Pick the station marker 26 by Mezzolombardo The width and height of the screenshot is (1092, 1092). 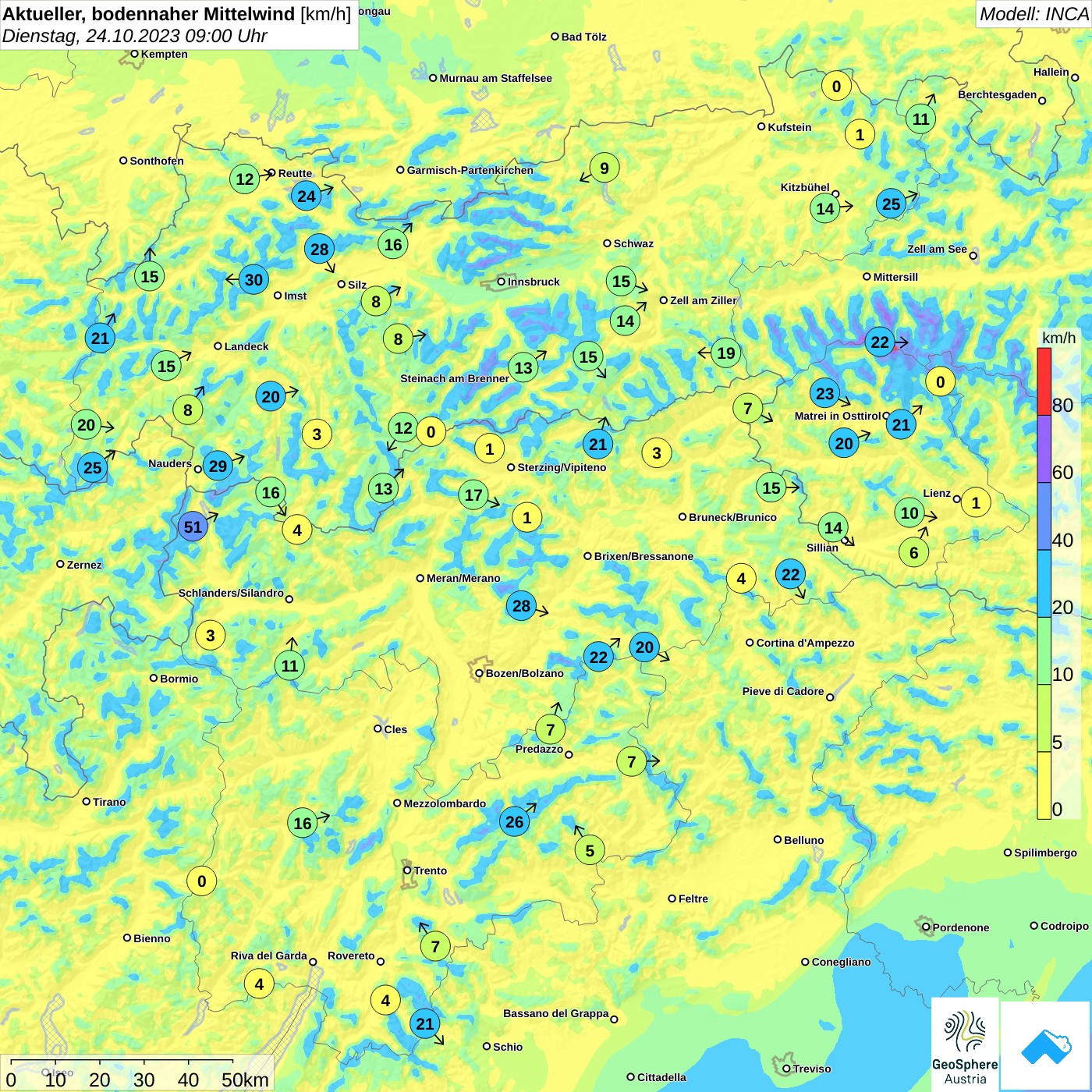pos(514,821)
